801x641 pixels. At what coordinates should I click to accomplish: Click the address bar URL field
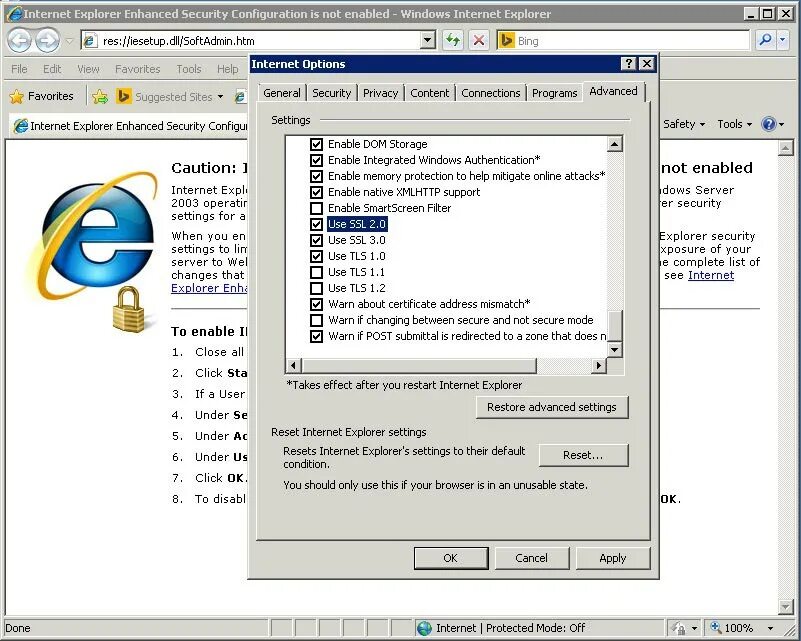tap(259, 40)
